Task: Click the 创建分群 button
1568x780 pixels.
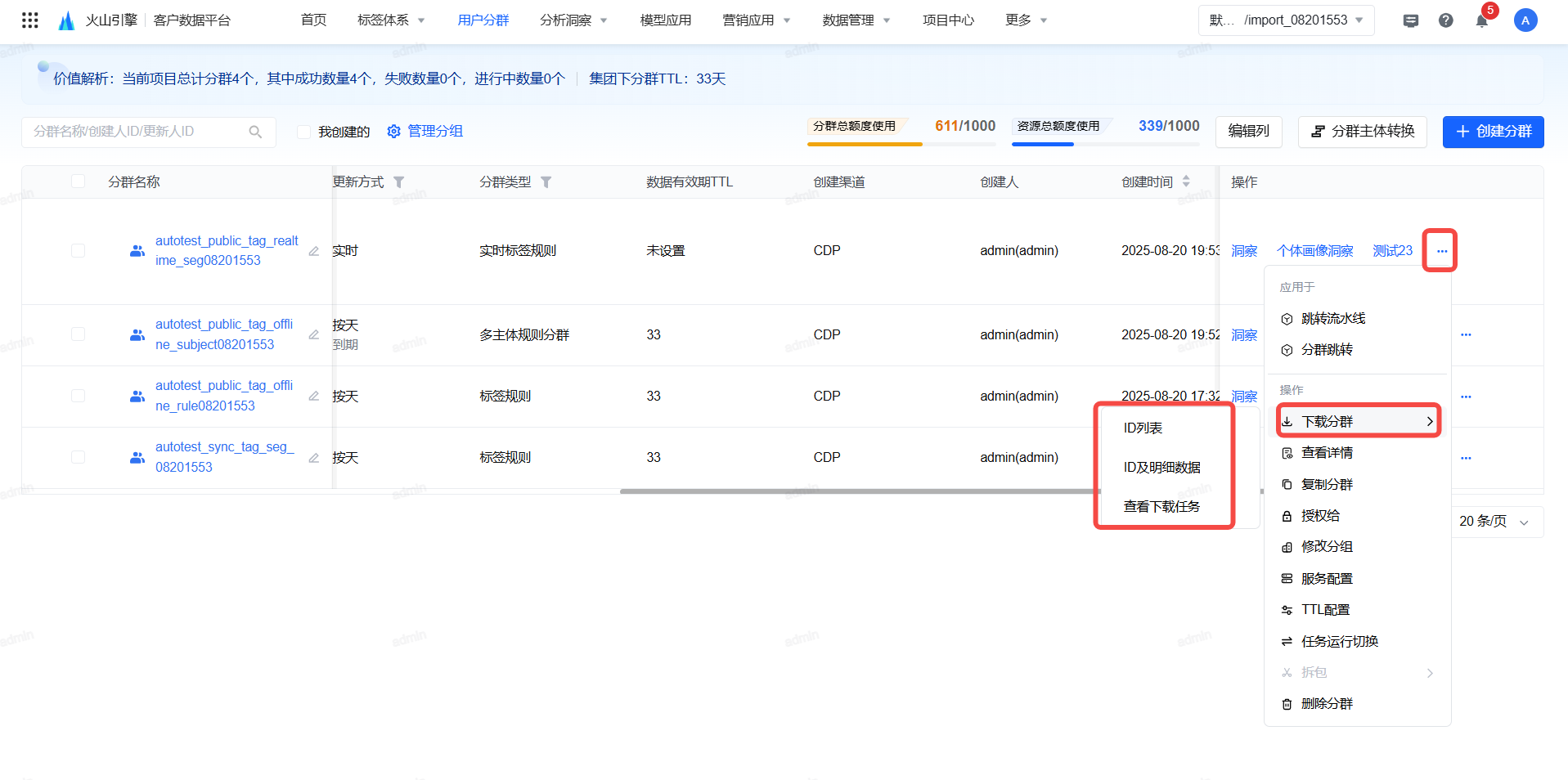Action: 1493,132
